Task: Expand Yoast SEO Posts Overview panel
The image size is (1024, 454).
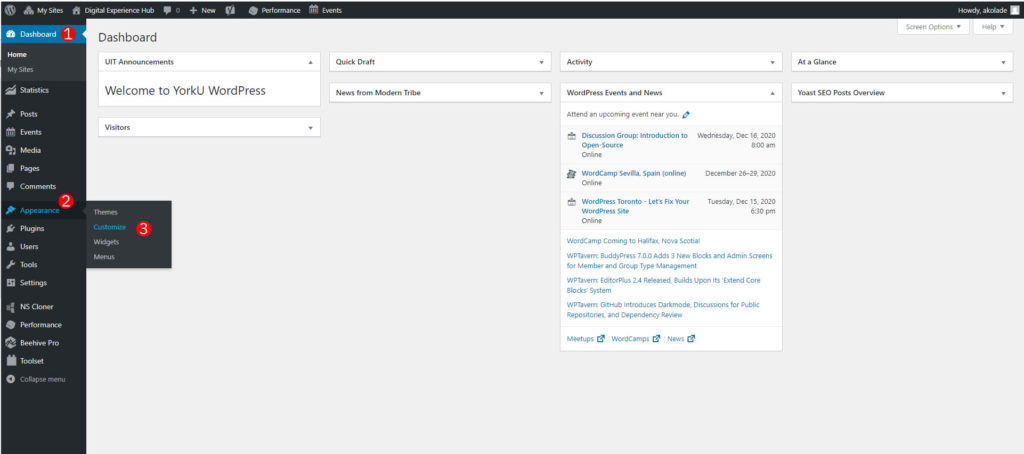Action: (1003, 93)
